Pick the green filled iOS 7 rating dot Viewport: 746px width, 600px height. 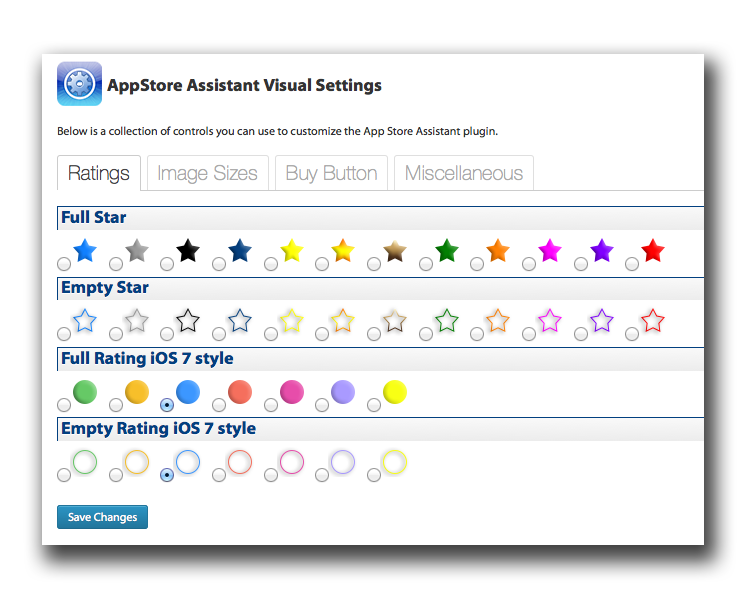pos(85,392)
